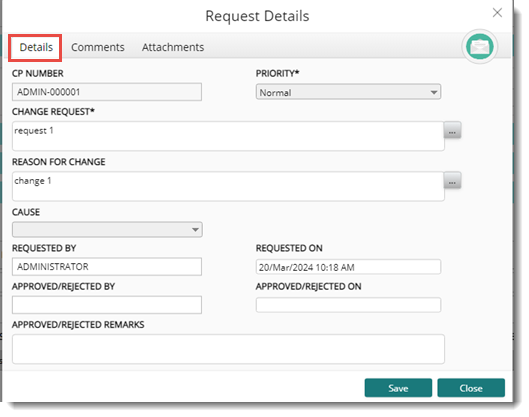Click the CHANGE REQUEST* label
Viewport: 529px width, 417px height.
(x=53, y=112)
